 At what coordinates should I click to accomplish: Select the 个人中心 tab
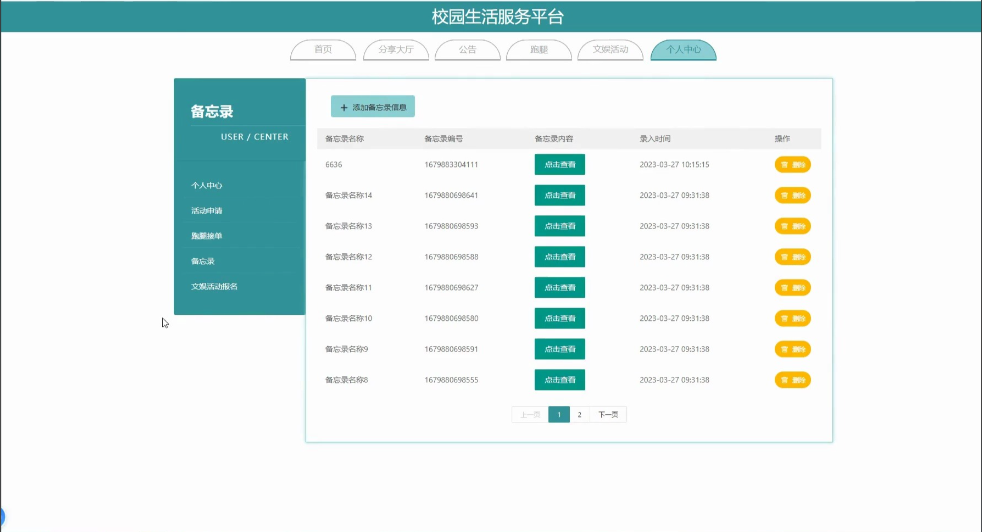pyautogui.click(x=683, y=50)
